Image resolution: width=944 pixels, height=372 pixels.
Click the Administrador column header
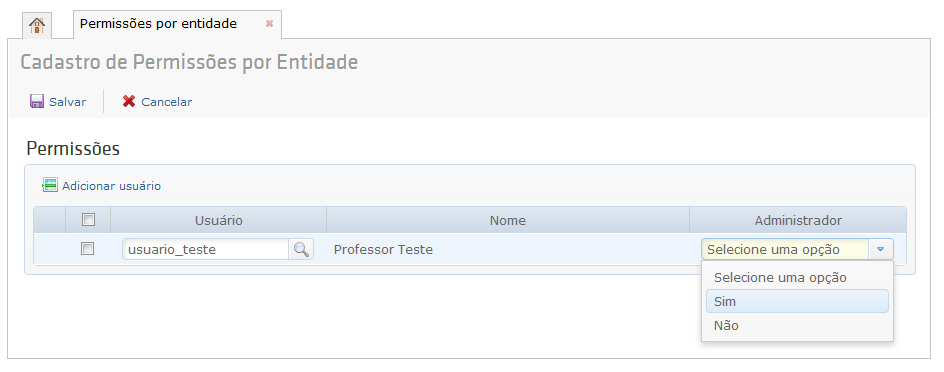[x=798, y=220]
